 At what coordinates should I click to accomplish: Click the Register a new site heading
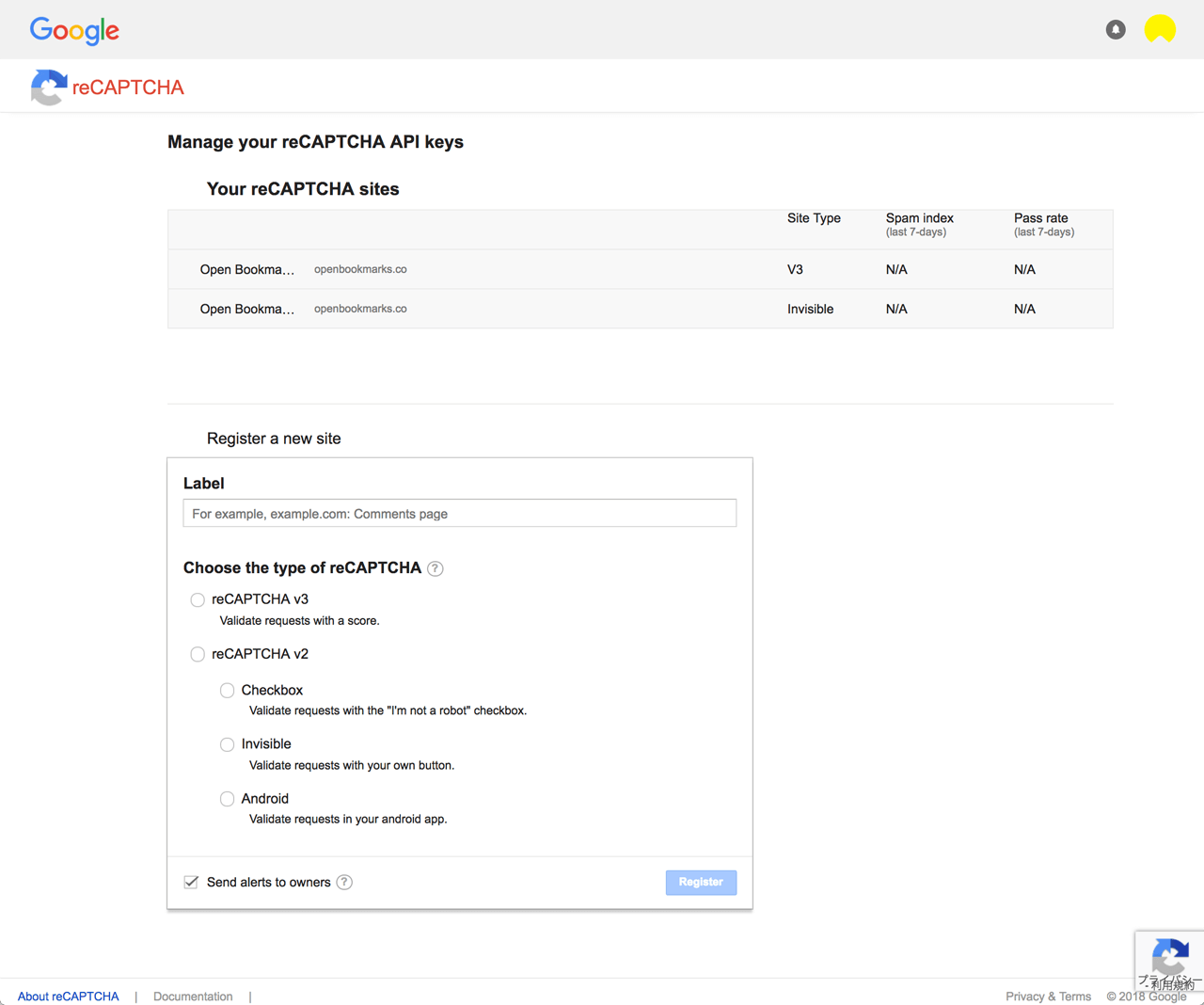274,439
